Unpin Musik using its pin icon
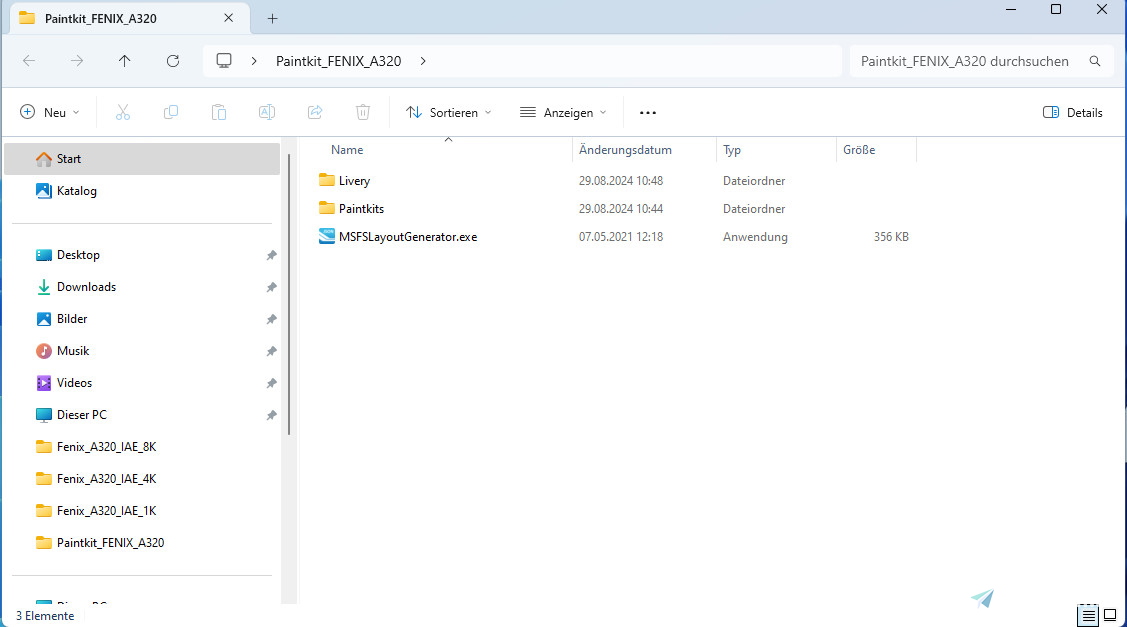1127x627 pixels. (271, 352)
